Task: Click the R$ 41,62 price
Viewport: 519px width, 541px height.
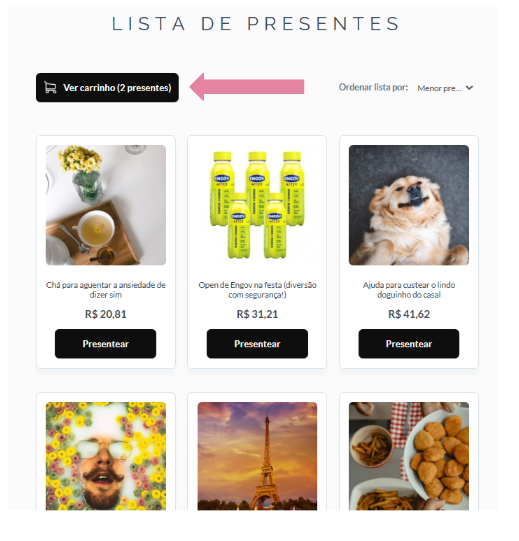Action: pos(409,314)
